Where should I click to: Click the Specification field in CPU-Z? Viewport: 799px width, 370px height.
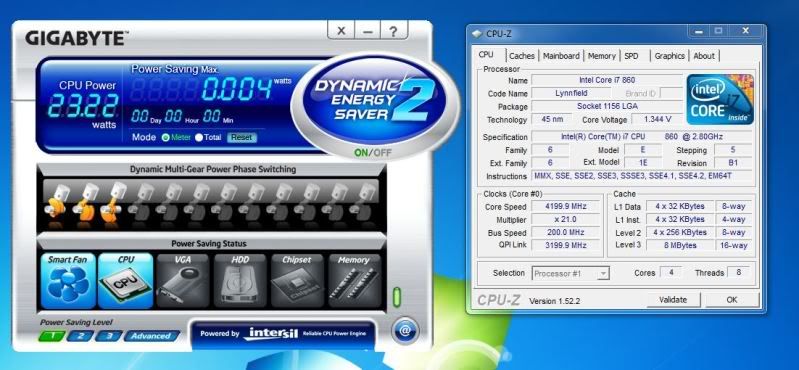[x=642, y=137]
